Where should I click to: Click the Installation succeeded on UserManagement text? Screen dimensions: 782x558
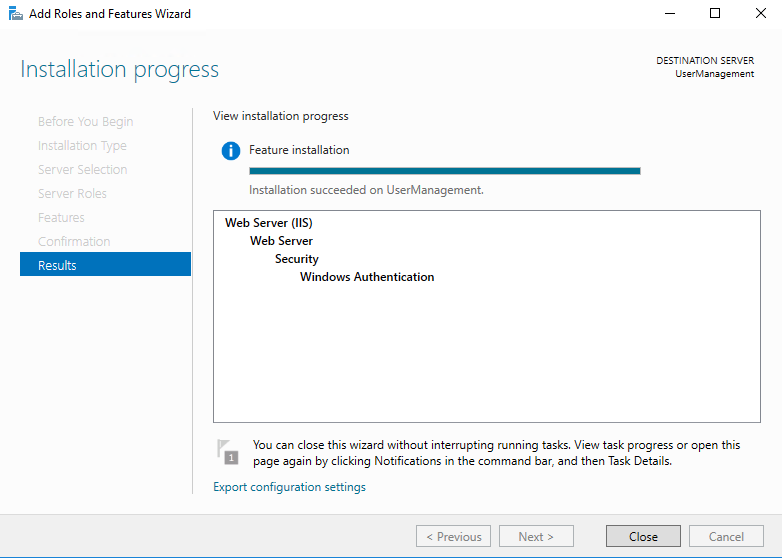[x=366, y=190]
